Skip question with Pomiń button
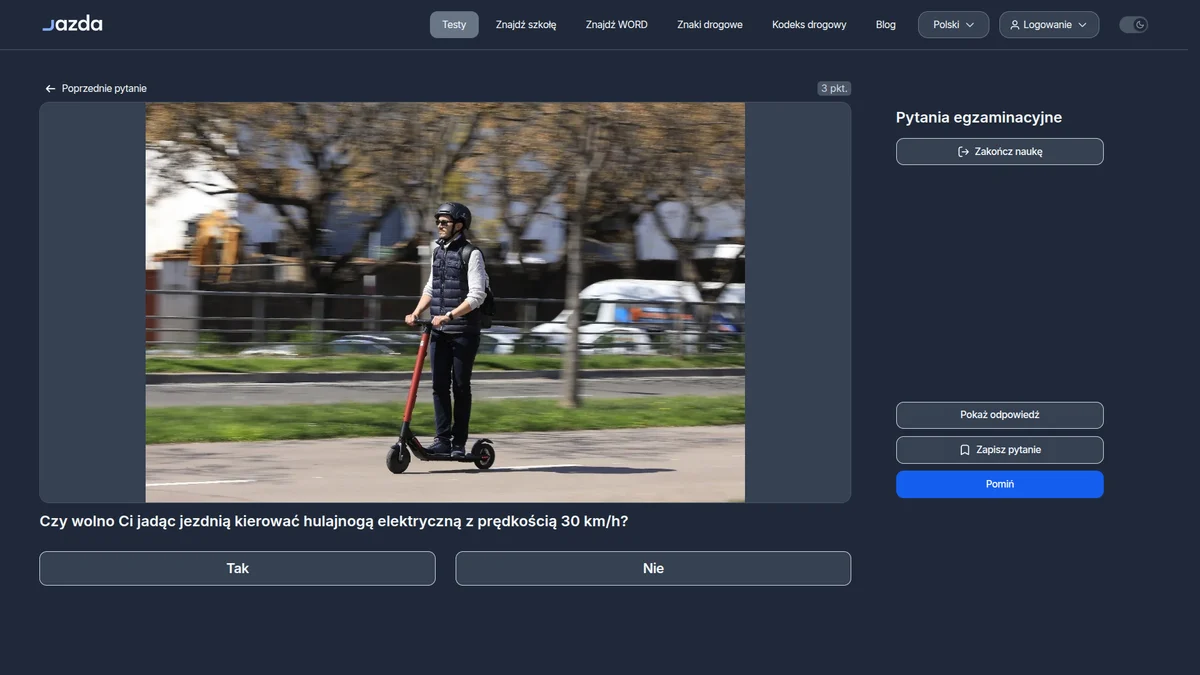Image resolution: width=1200 pixels, height=675 pixels. [1000, 484]
